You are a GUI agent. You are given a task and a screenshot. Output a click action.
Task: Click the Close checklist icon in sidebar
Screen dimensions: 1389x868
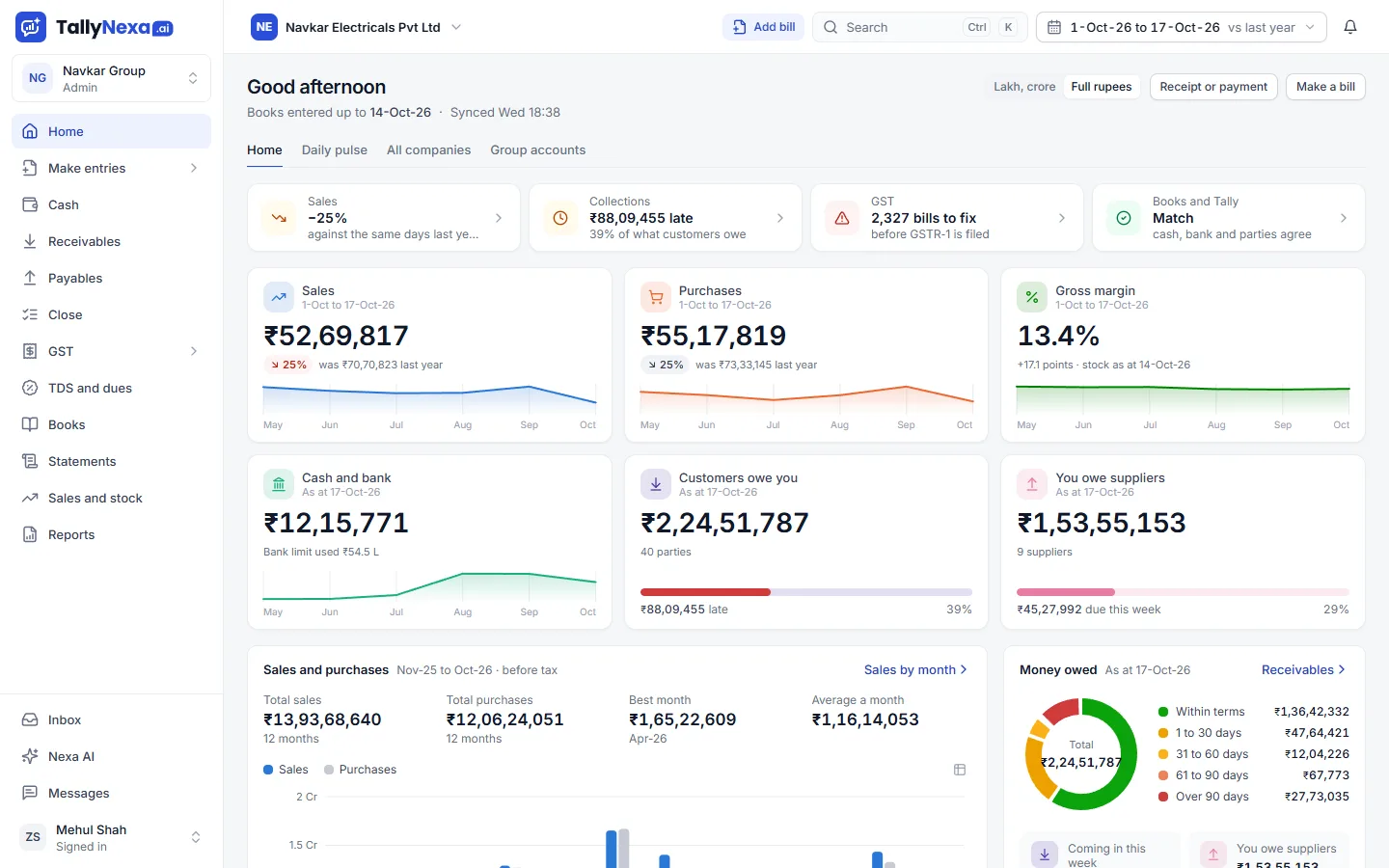coord(30,314)
